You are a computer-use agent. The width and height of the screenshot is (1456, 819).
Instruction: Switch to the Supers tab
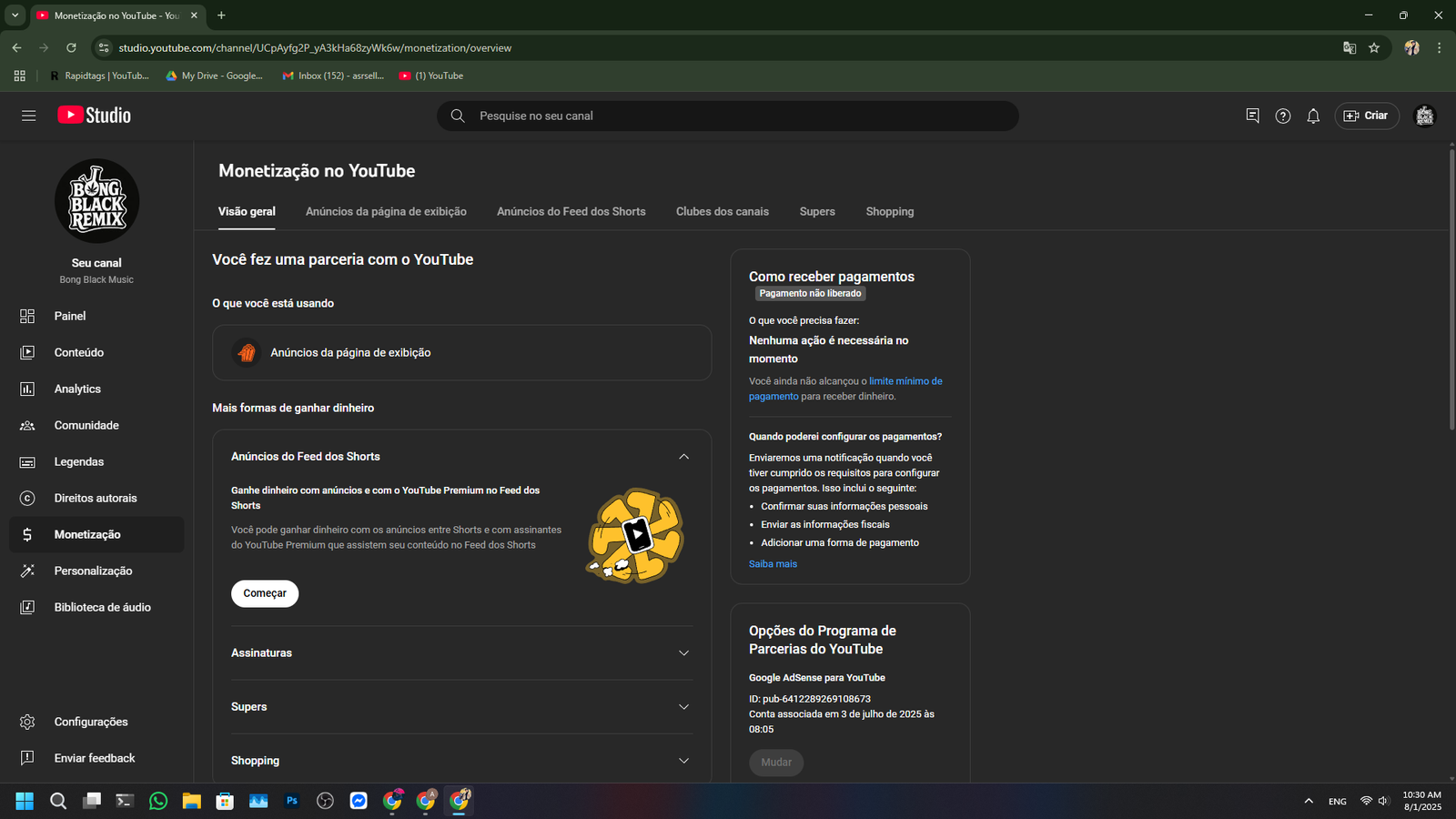pyautogui.click(x=817, y=211)
